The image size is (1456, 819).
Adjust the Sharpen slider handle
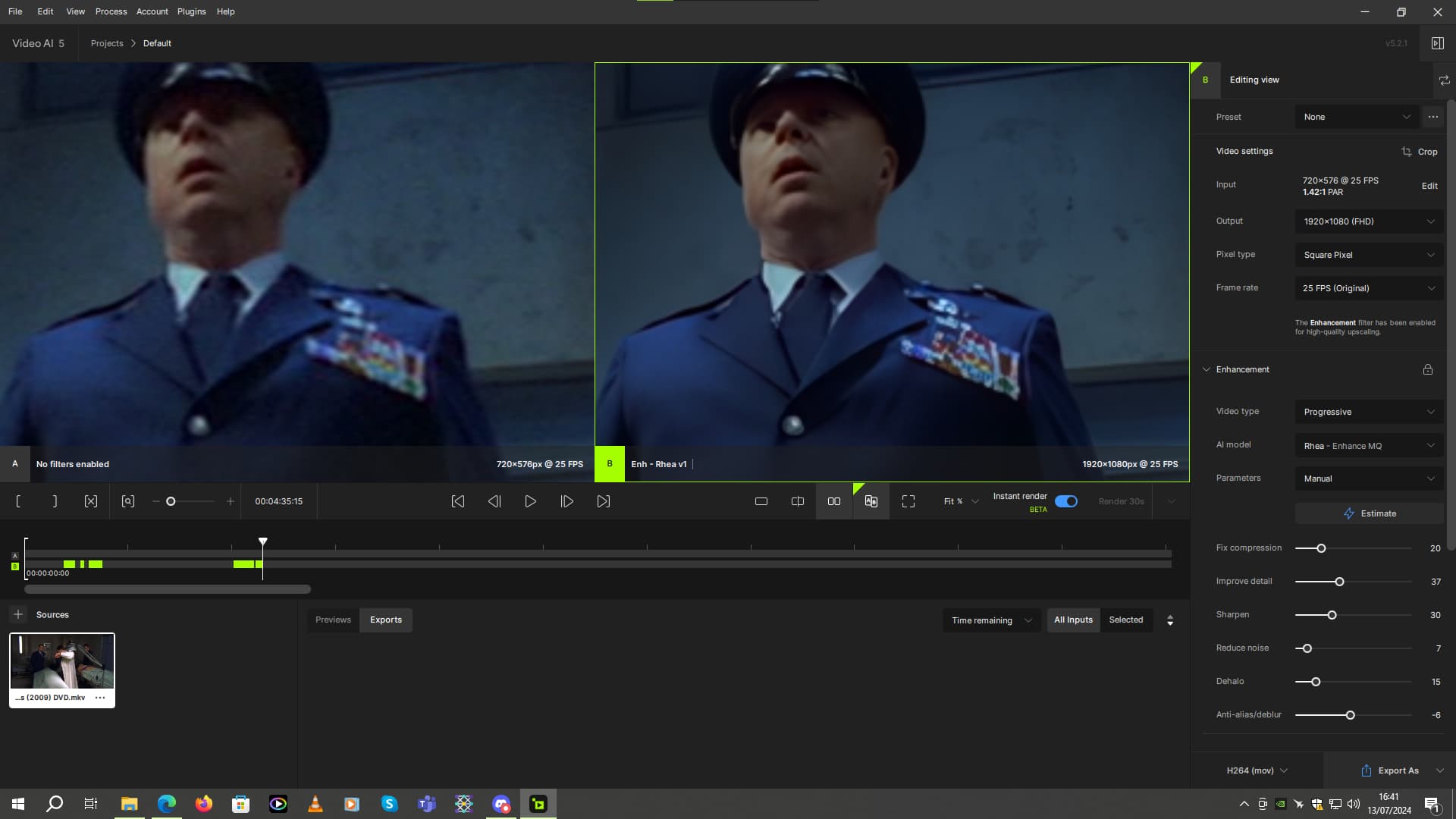[1332, 615]
